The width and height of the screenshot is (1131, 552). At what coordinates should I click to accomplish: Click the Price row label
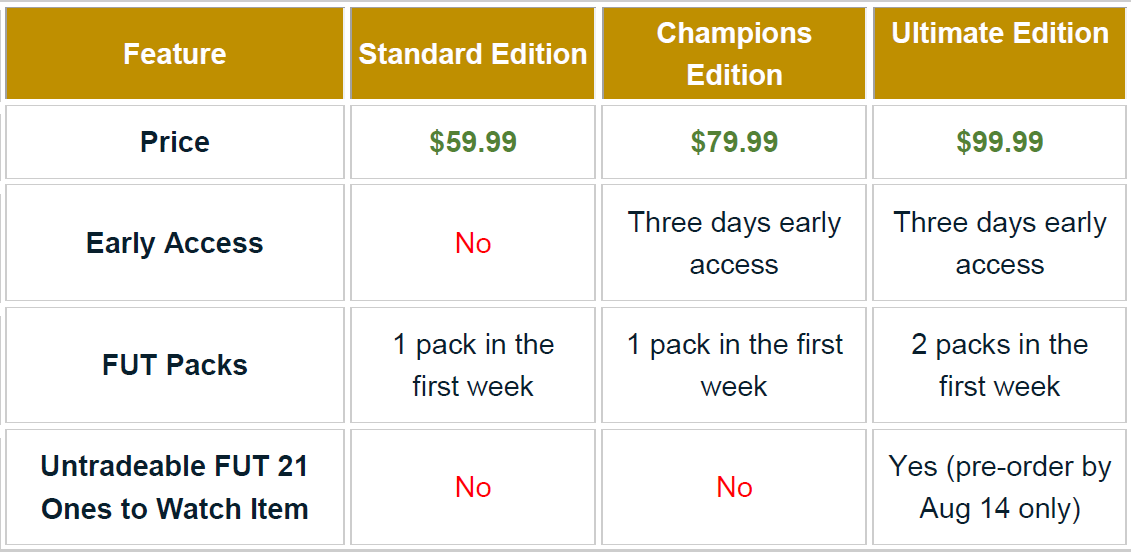(175, 142)
